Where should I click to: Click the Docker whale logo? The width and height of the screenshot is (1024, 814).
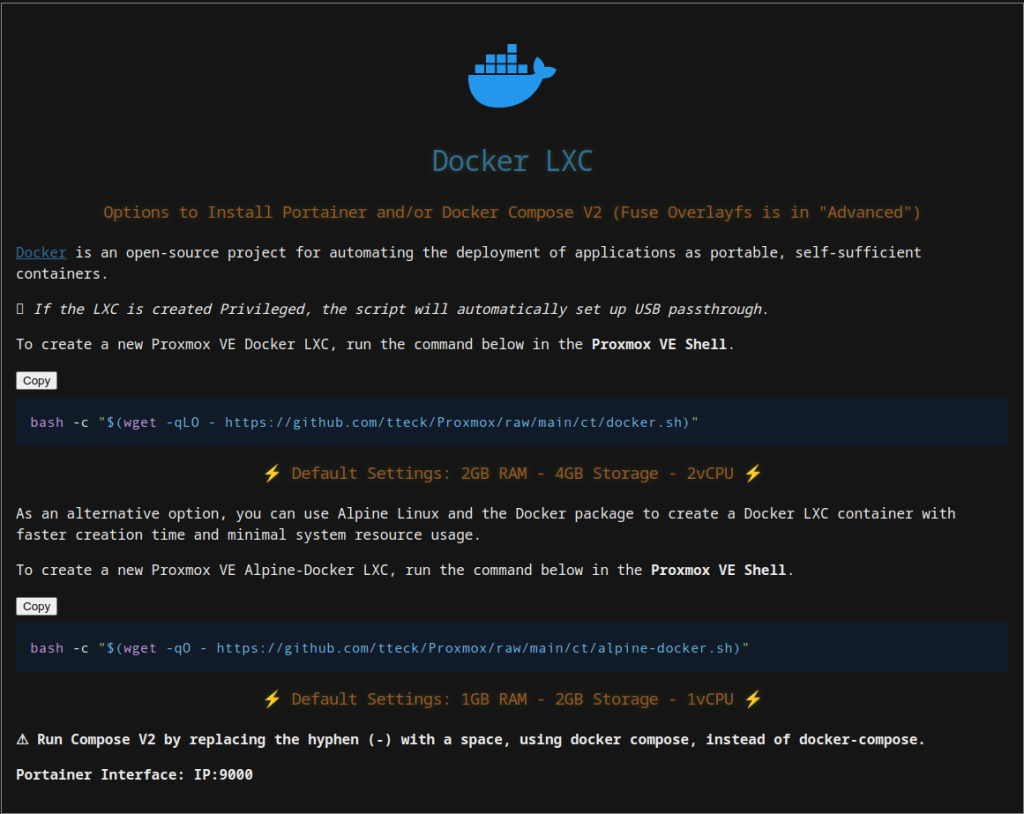pyautogui.click(x=512, y=76)
